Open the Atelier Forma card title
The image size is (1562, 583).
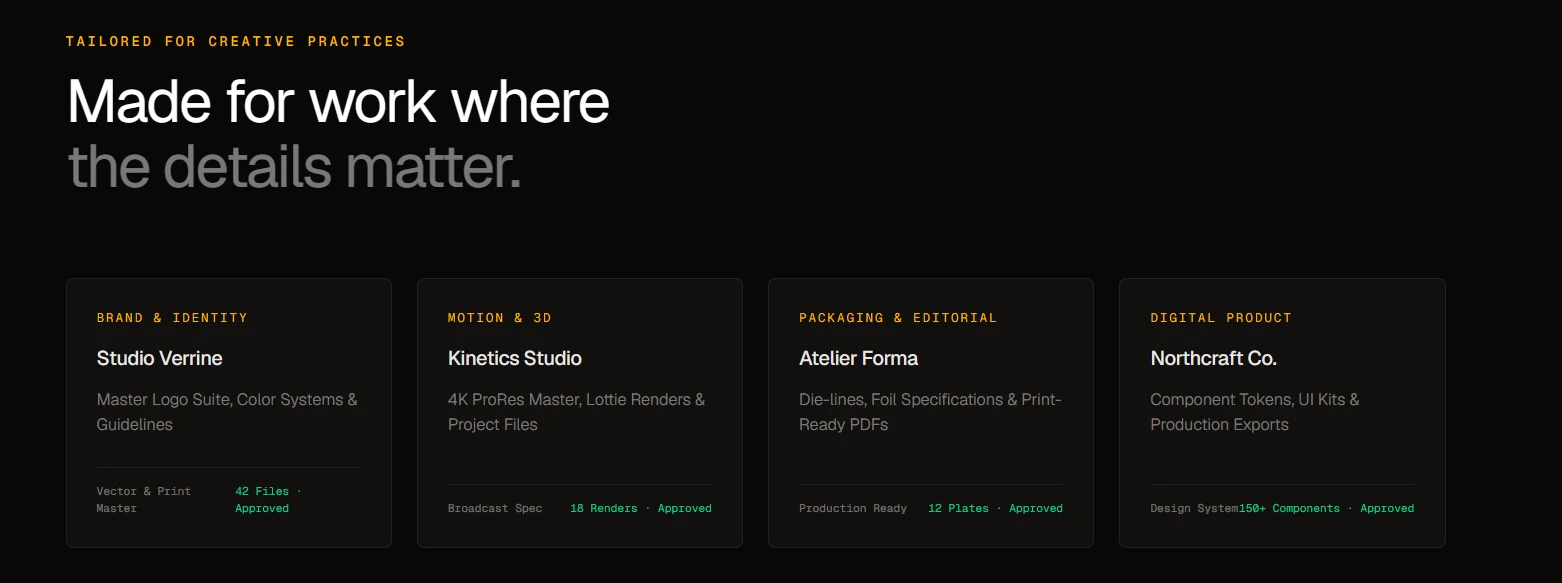(x=859, y=358)
